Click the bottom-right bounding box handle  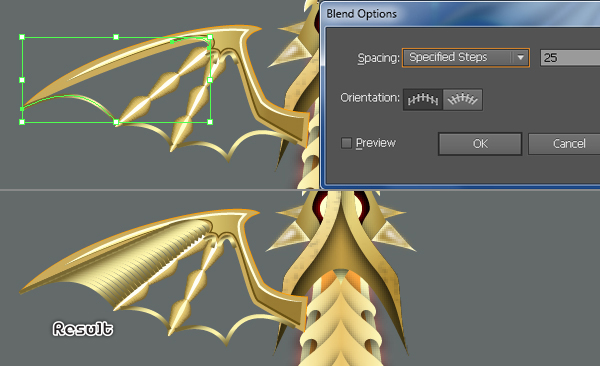pyautogui.click(x=210, y=122)
